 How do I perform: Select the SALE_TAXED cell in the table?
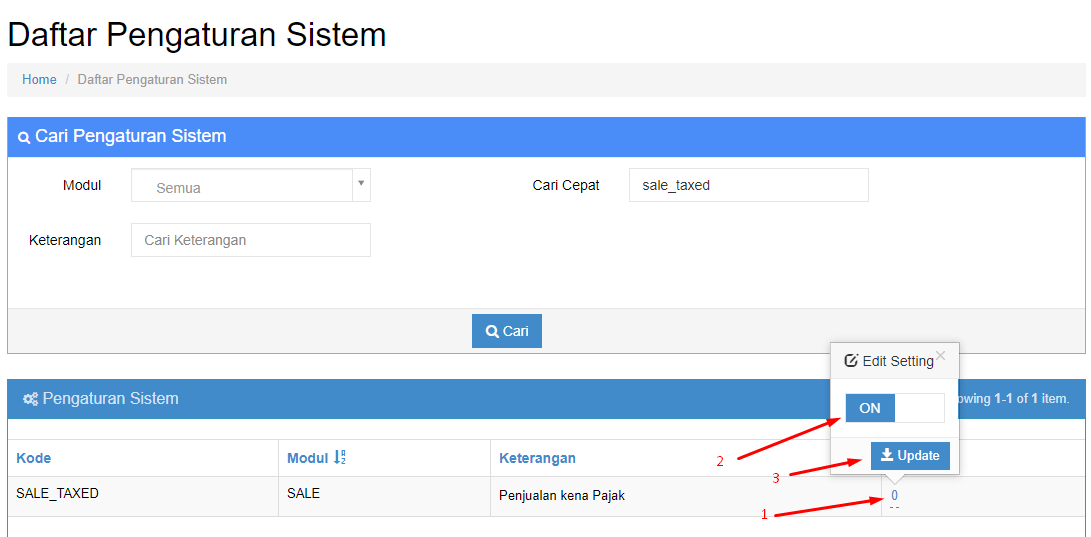[x=57, y=494]
